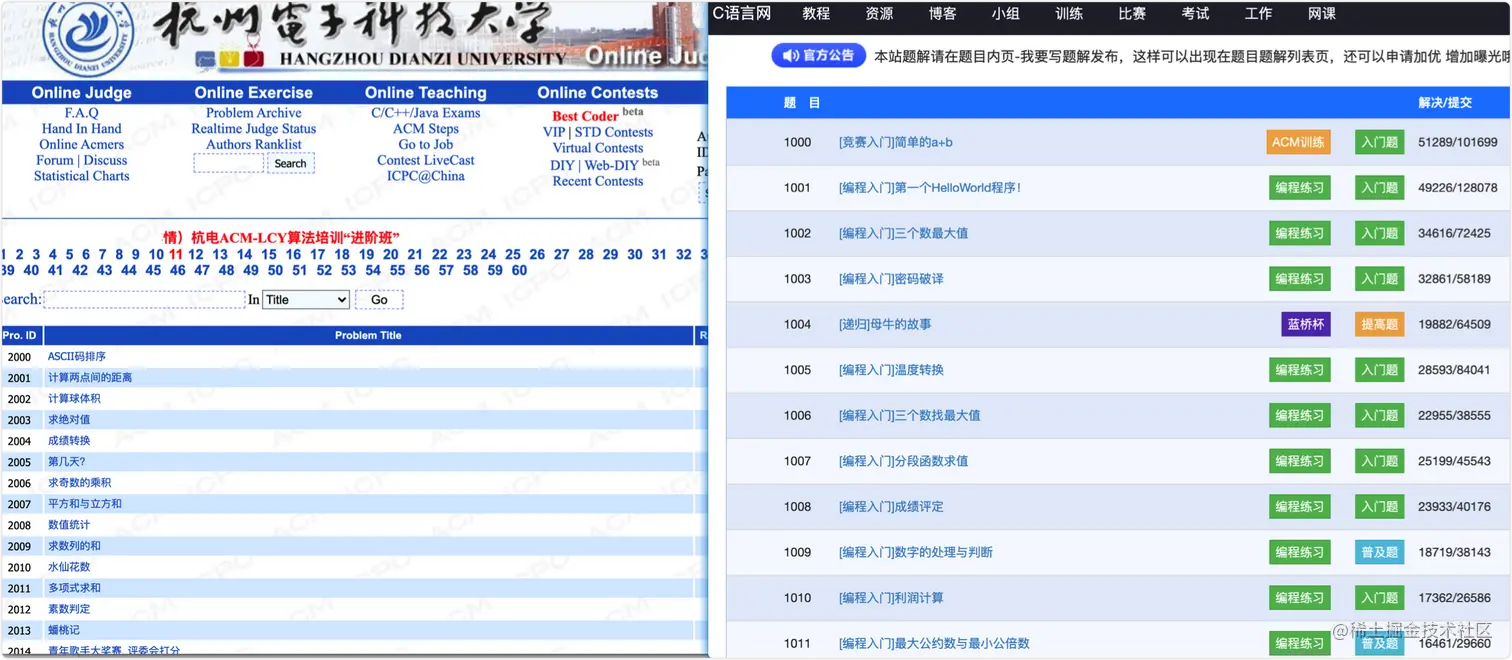Click the 普及题 badge on problem 1009
The width and height of the screenshot is (1512, 660).
1378,551
